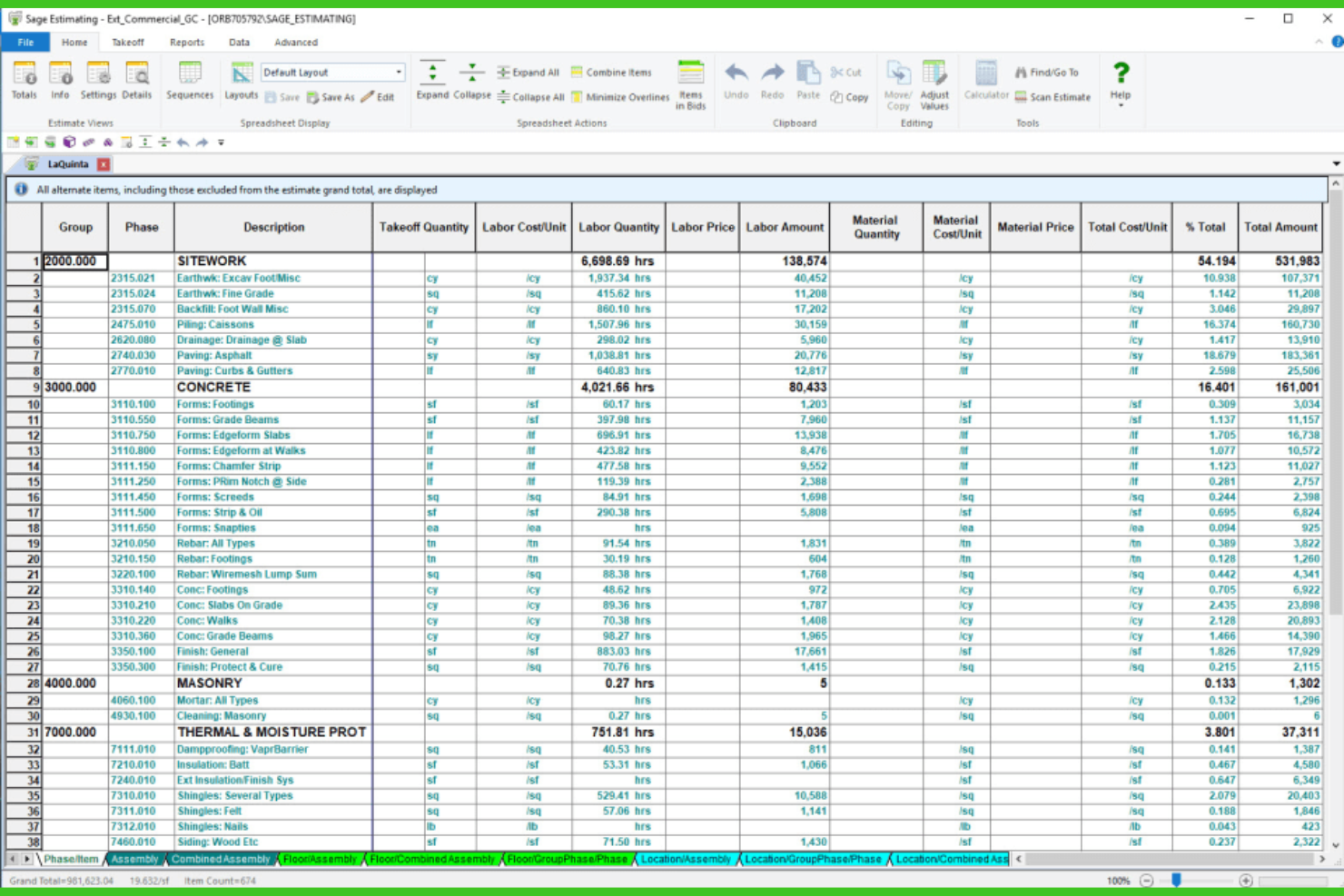1344x896 pixels.
Task: Select the CONCRETE group row description
Action: 273,388
